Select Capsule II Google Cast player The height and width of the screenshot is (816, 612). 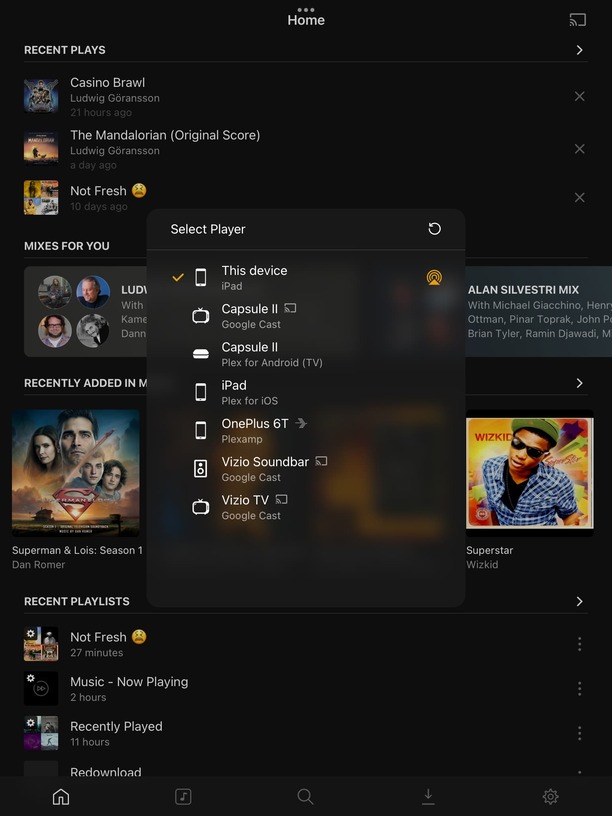[306, 316]
